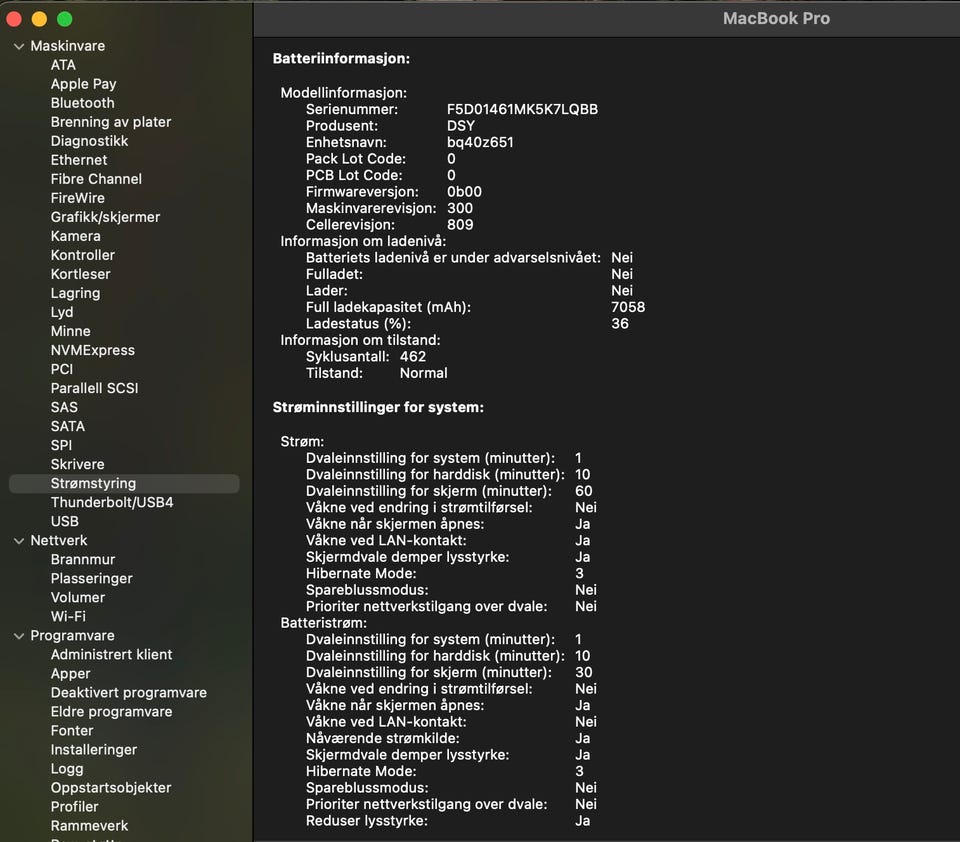
Task: Close the window with red button
Action: [x=14, y=19]
